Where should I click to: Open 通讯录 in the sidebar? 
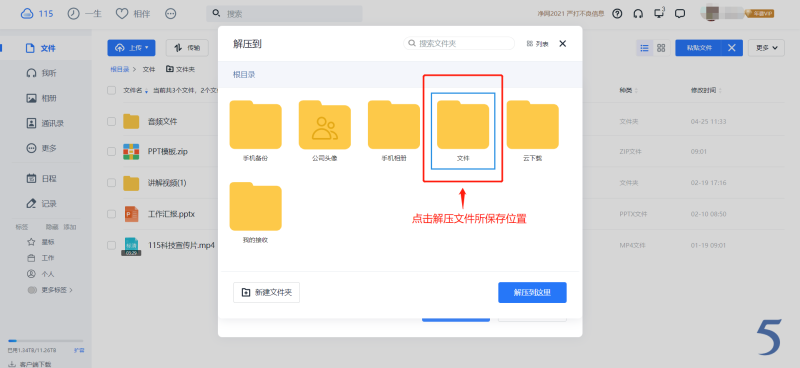tap(45, 124)
